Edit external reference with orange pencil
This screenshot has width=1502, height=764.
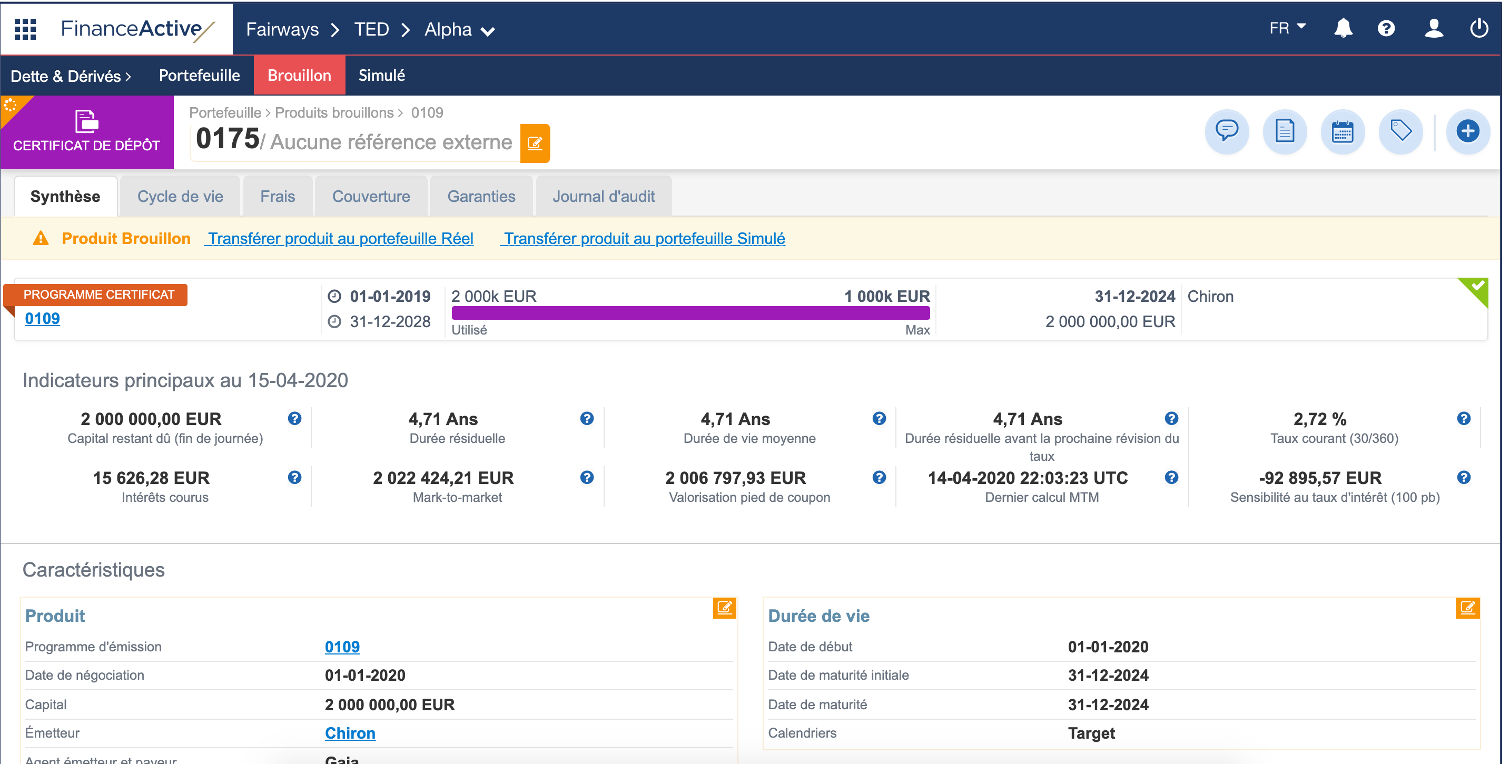pyautogui.click(x=535, y=143)
